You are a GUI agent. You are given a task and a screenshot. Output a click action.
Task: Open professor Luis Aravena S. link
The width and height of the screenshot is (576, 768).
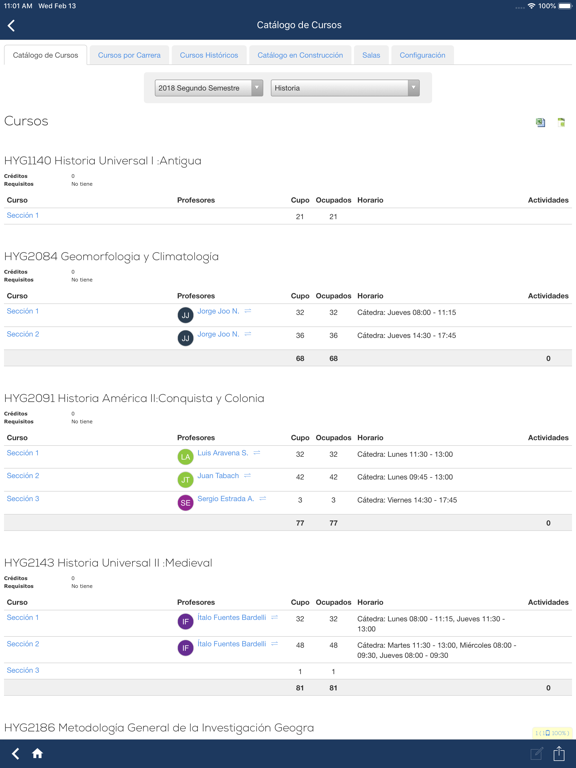pos(223,453)
